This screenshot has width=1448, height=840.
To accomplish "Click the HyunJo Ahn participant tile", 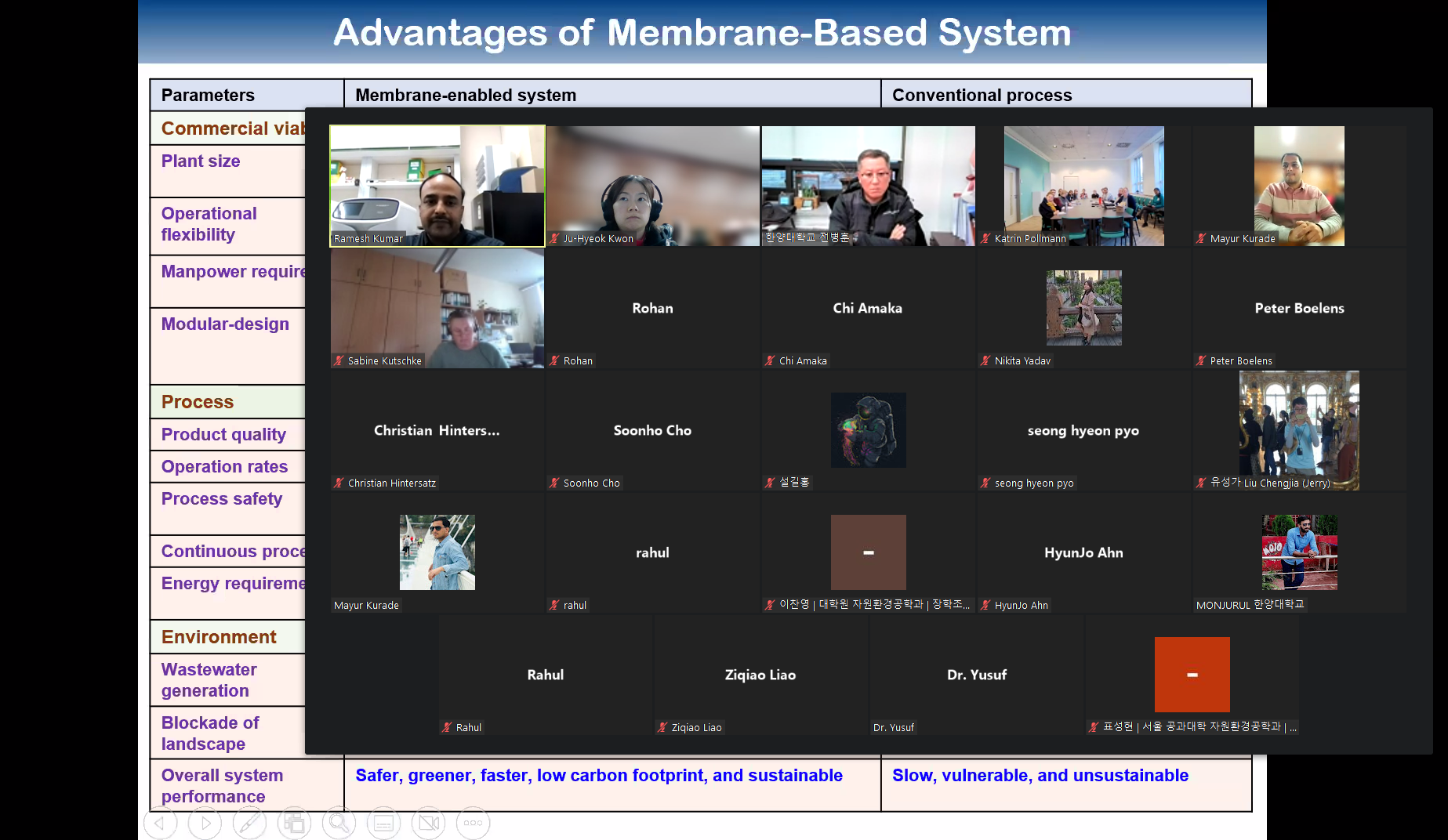I will (1083, 552).
